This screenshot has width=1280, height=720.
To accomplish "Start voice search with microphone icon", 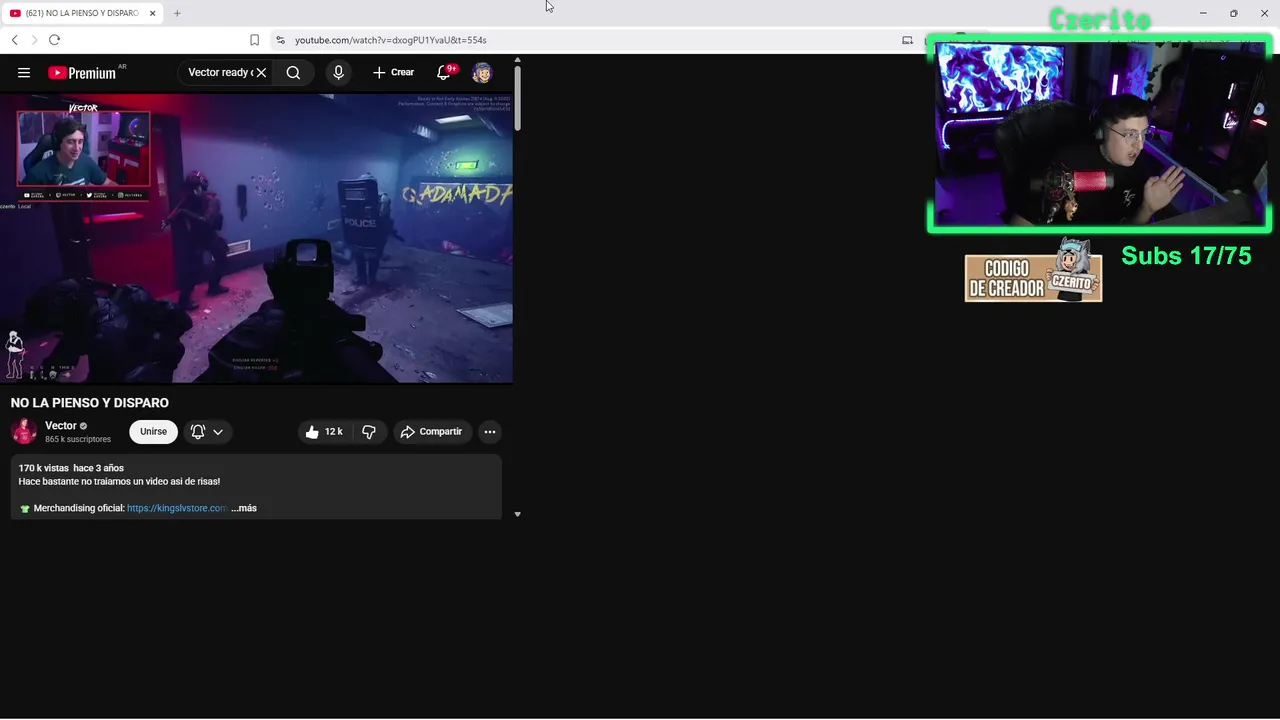I will tap(338, 72).
